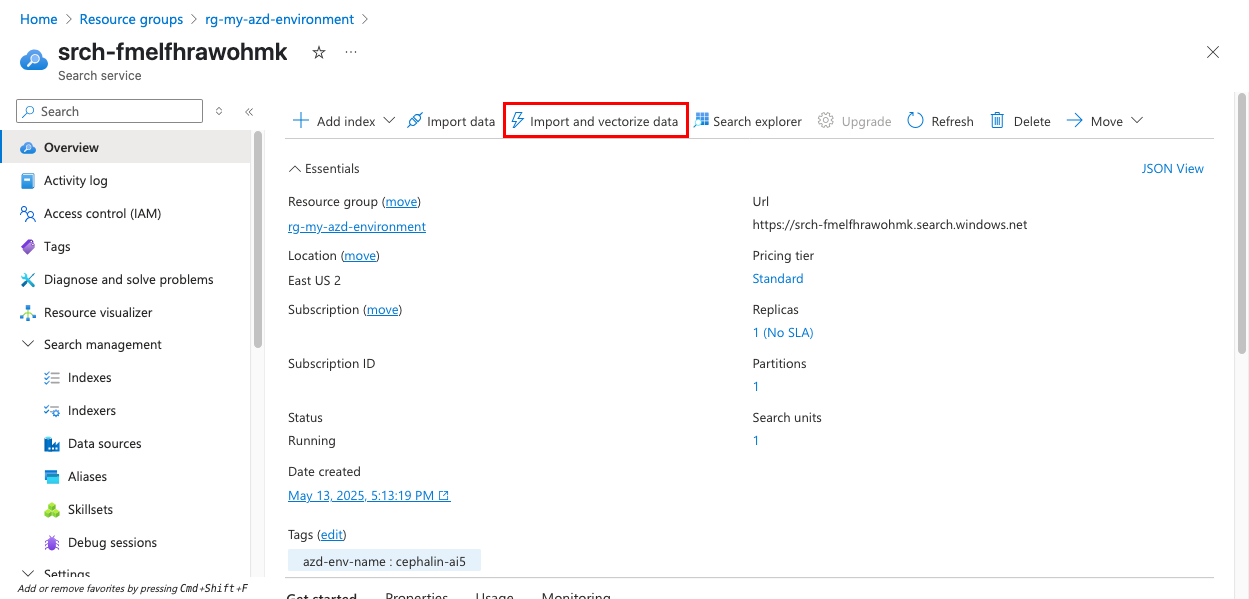The image size is (1249, 599).
Task: Click the sidebar Search input field
Action: [110, 111]
